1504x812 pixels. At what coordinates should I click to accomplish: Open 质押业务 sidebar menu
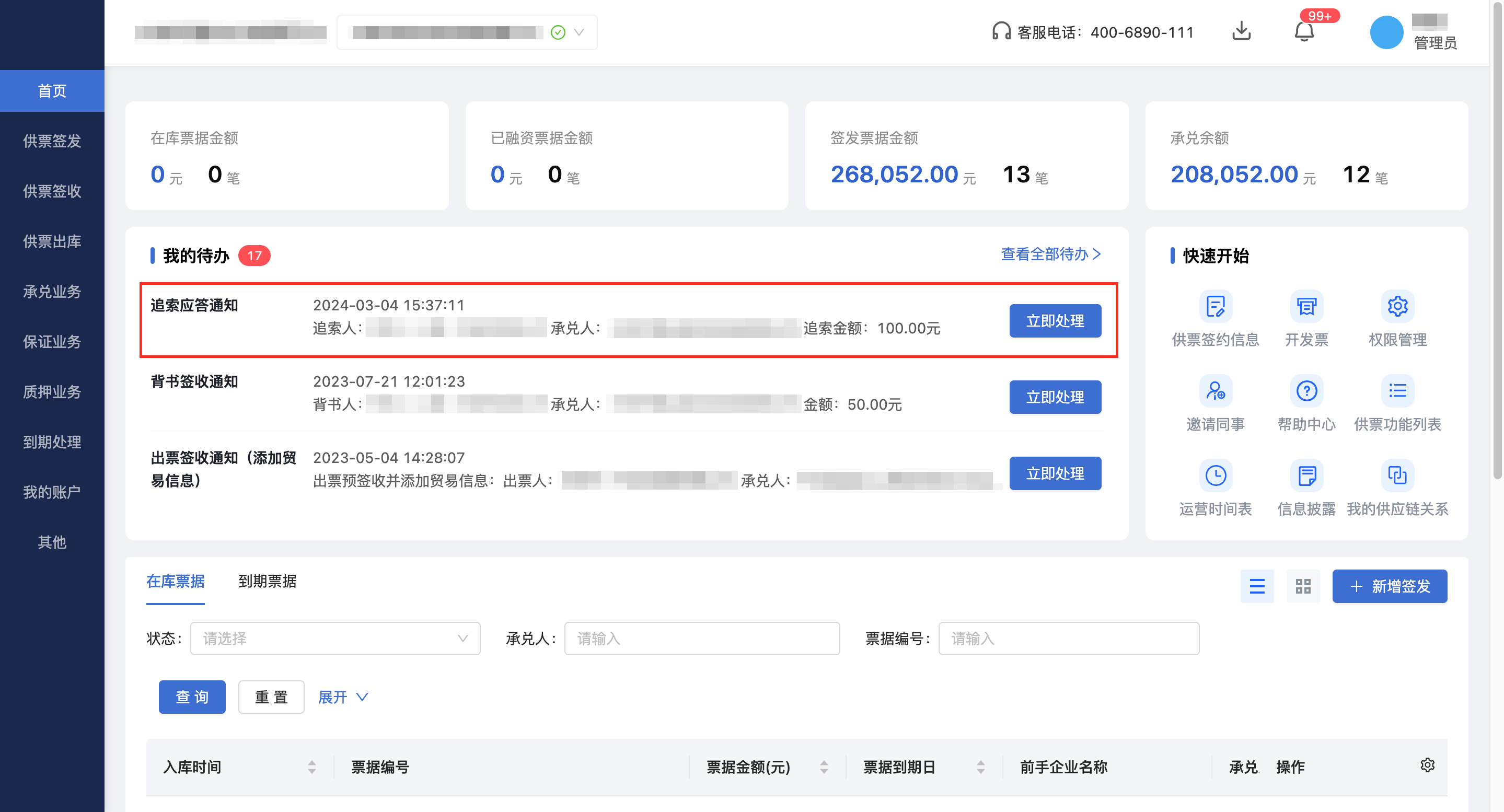click(x=52, y=392)
